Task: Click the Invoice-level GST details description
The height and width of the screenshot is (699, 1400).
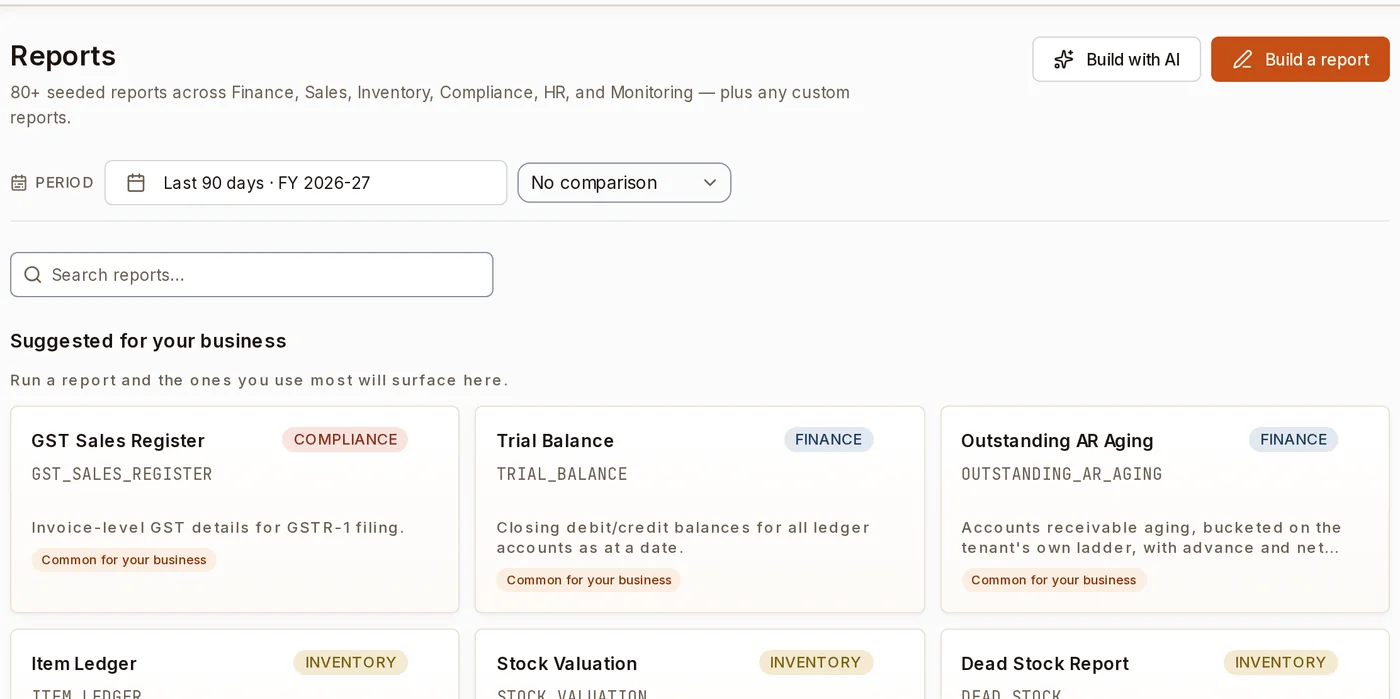Action: (x=218, y=528)
